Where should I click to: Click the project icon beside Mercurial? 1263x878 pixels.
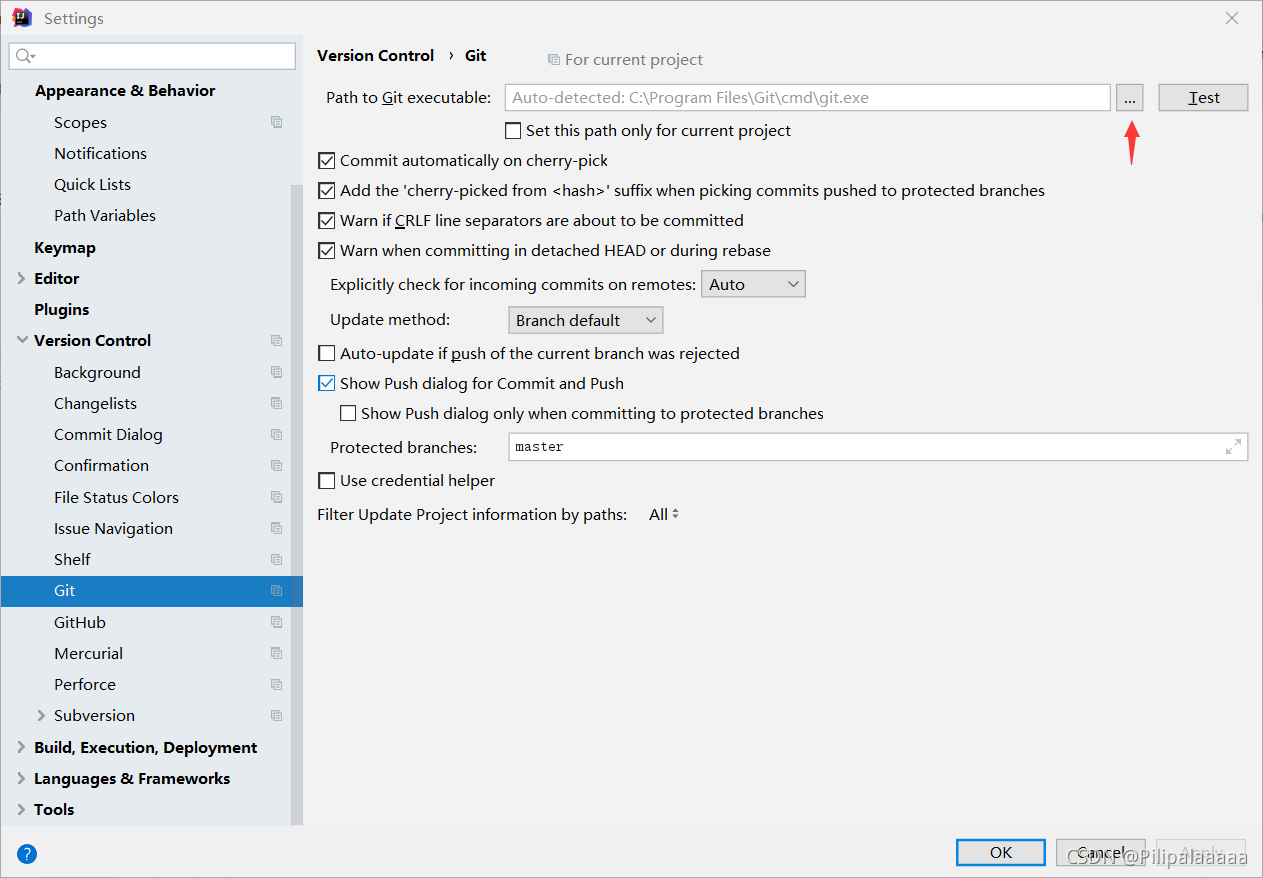[277, 653]
